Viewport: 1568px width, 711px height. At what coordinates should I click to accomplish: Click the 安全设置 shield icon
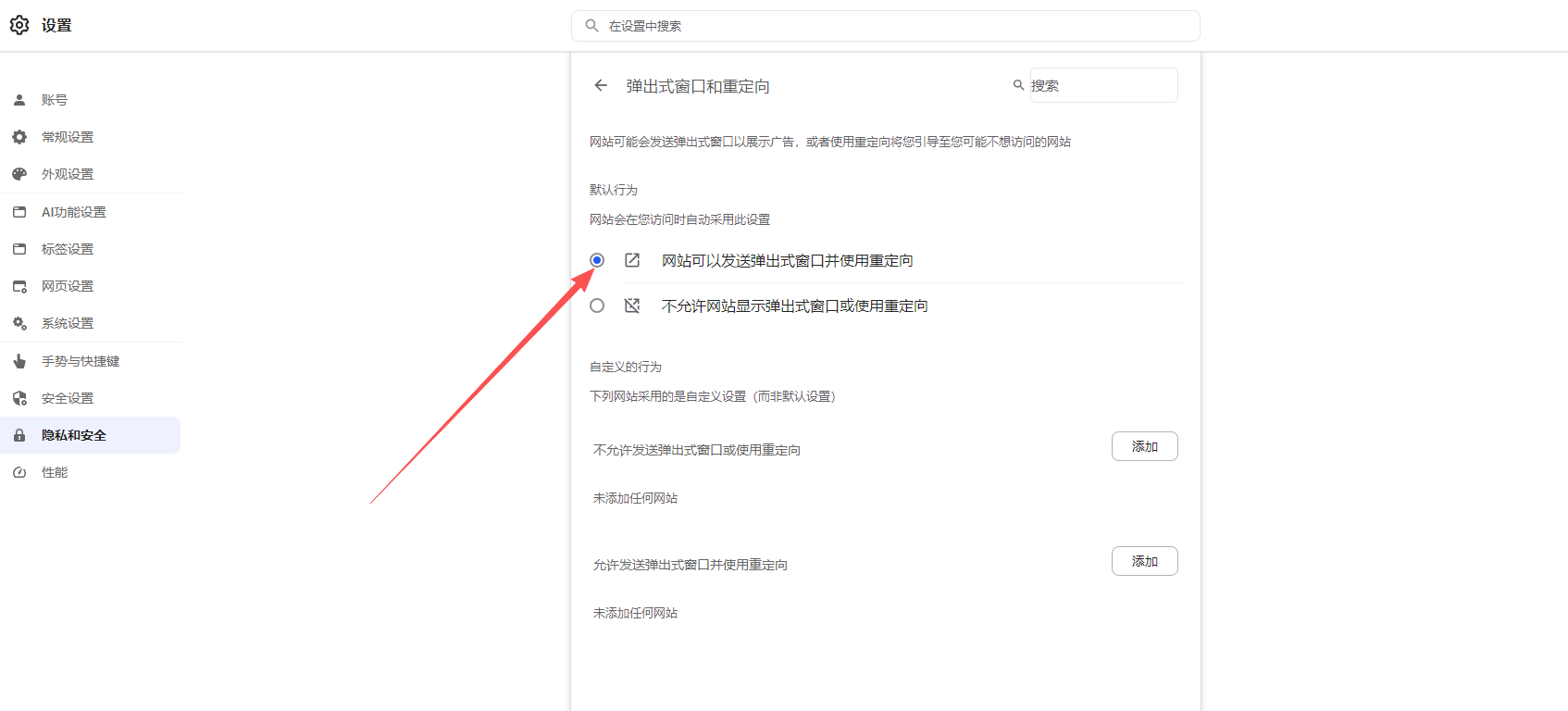point(19,398)
